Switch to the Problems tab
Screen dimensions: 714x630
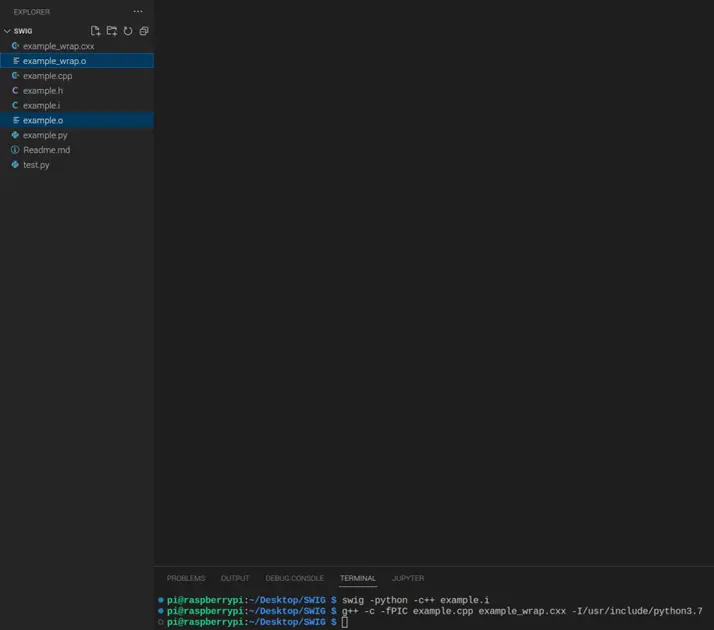tap(186, 578)
